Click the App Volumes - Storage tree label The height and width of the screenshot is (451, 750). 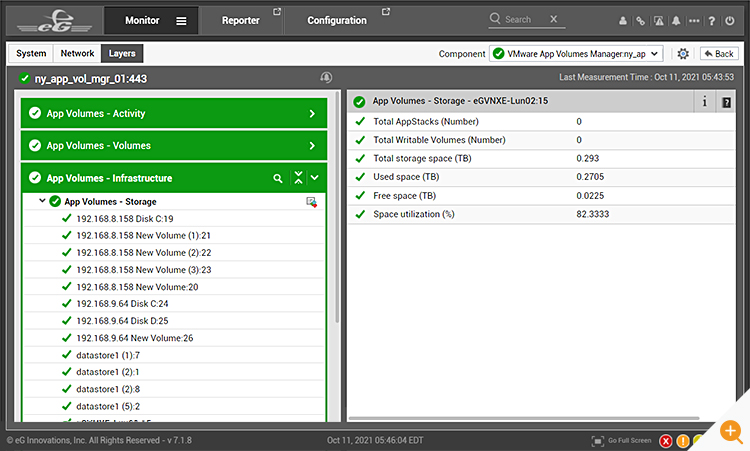coord(110,202)
